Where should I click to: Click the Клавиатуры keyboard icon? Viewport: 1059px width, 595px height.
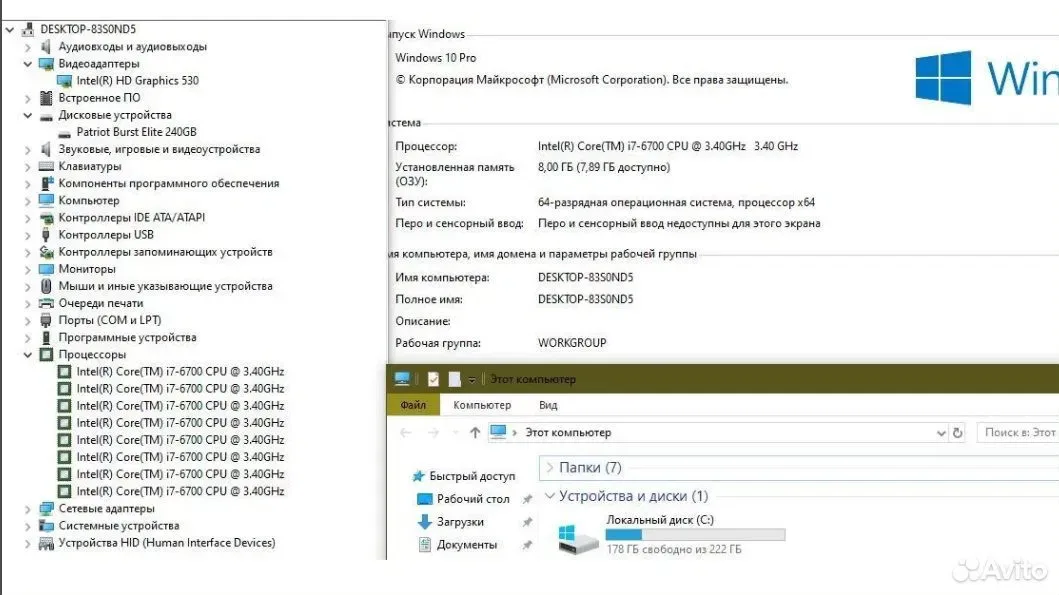click(x=46, y=166)
